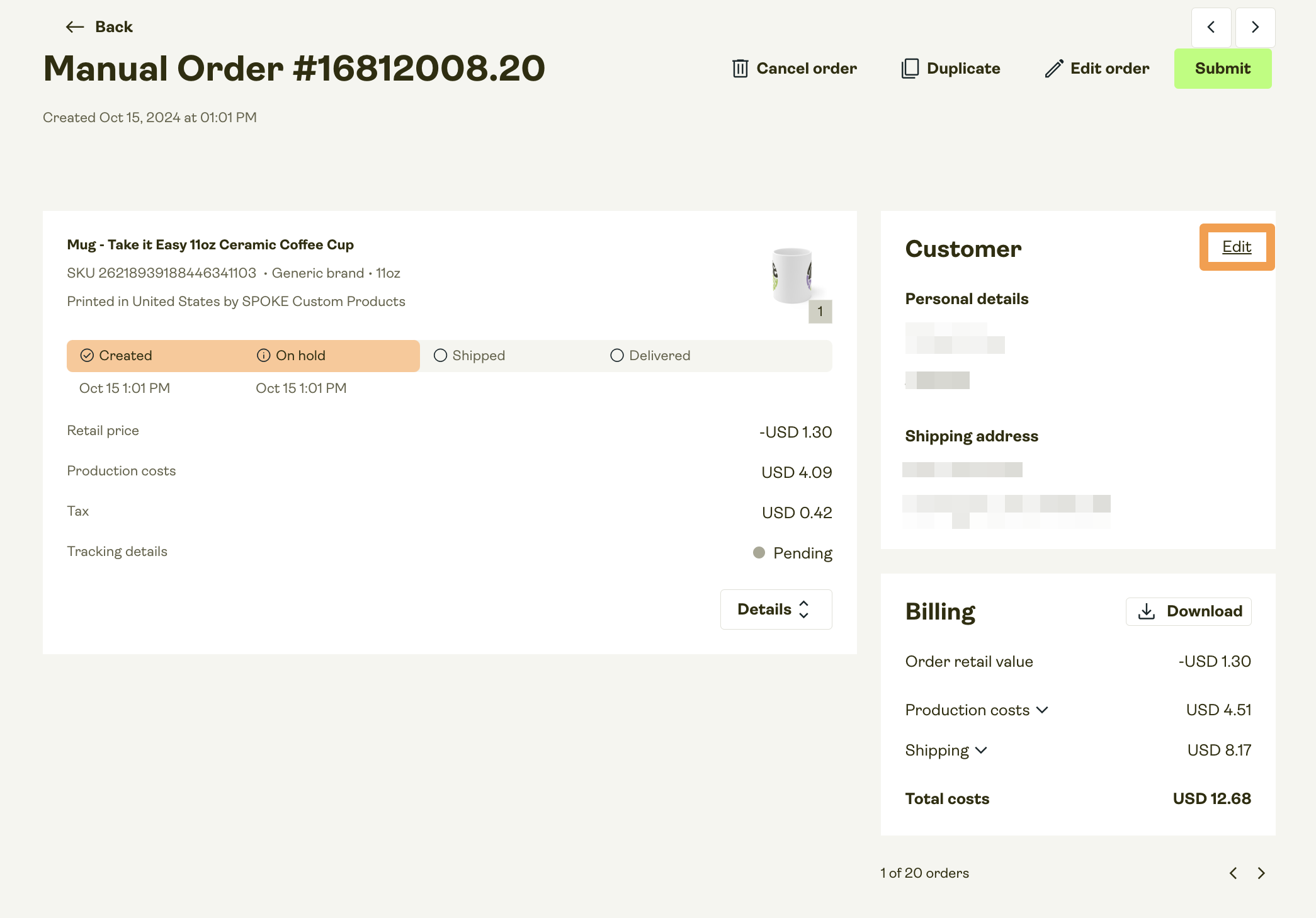
Task: Click the Order retail value row label
Action: (x=969, y=662)
